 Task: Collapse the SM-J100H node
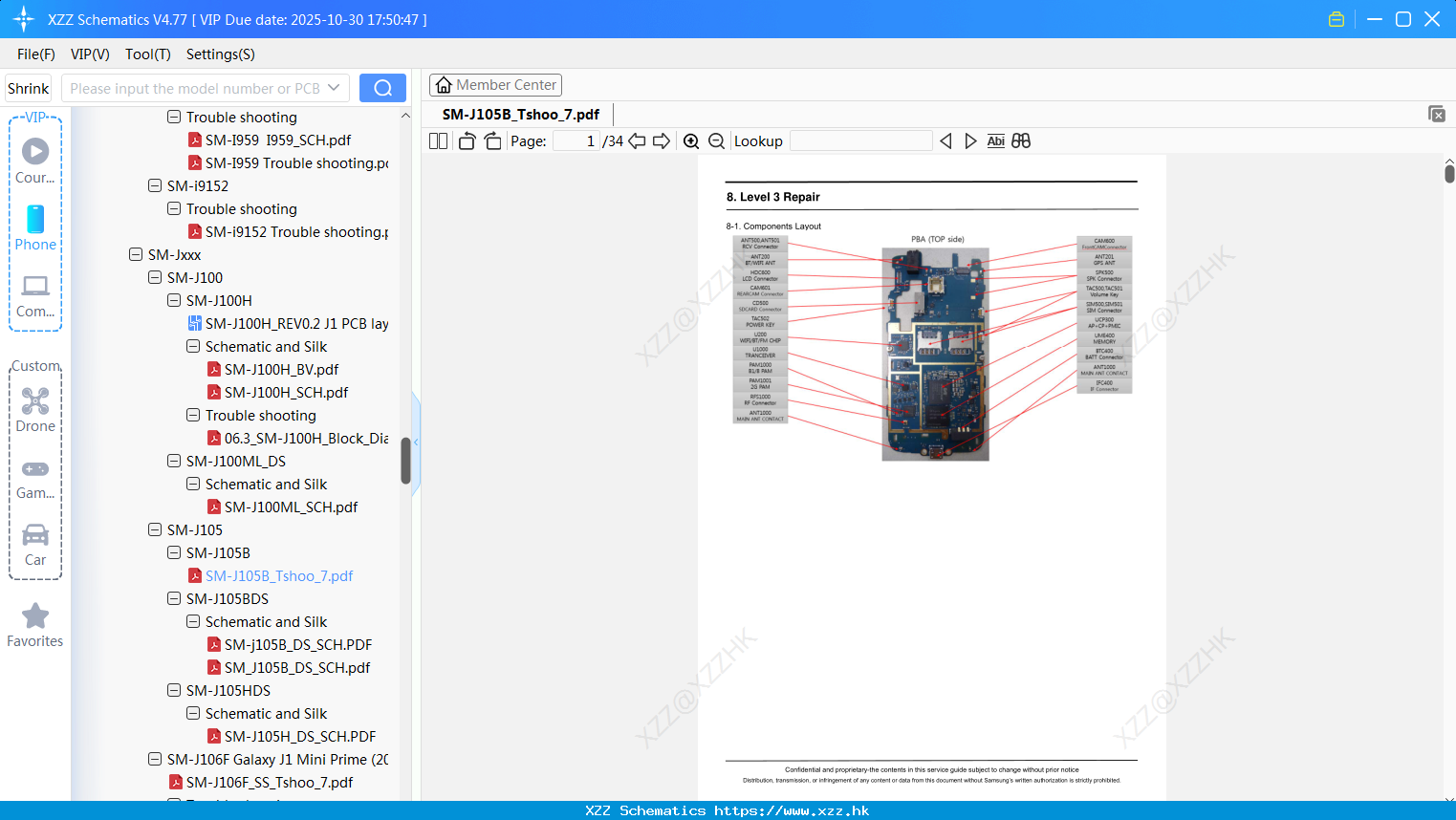point(174,301)
